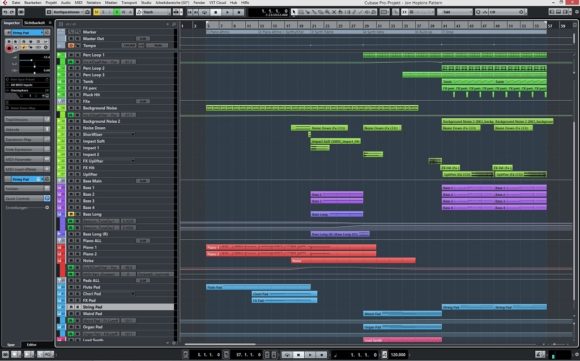Toggle the yellow mute on Bass Long
This screenshot has height=361, width=580.
pyautogui.click(x=71, y=214)
